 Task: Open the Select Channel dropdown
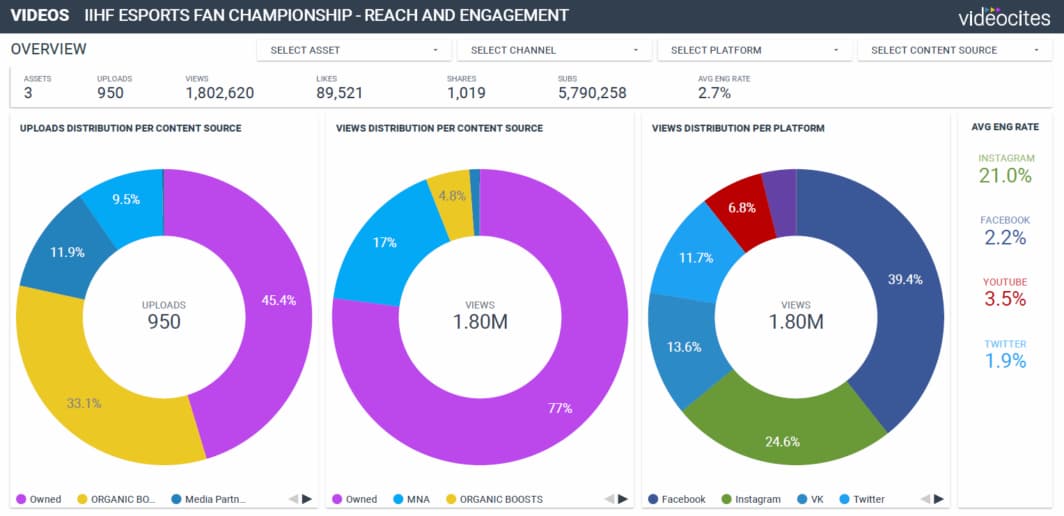(554, 50)
